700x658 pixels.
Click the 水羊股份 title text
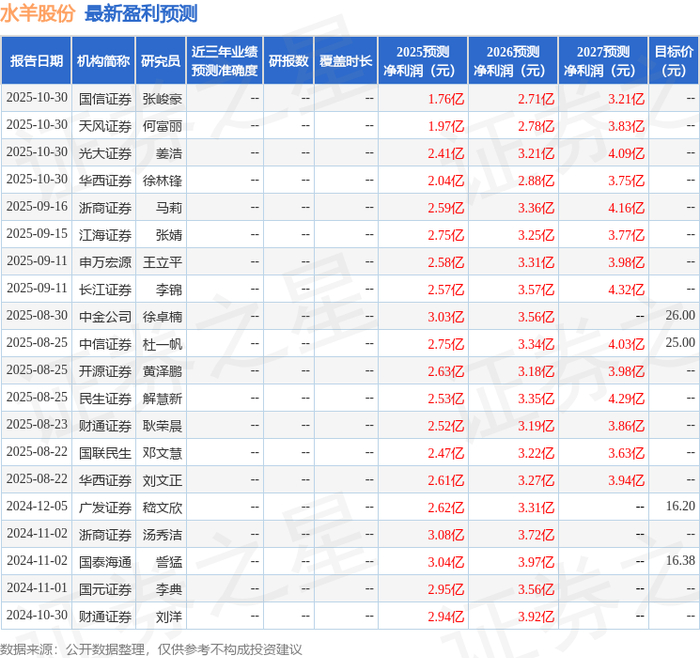[38, 13]
